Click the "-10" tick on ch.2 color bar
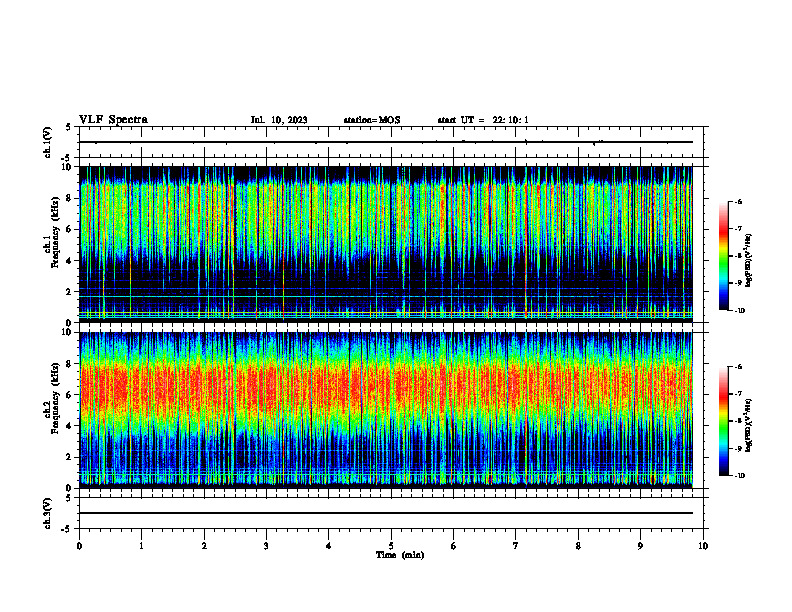This screenshot has width=792, height=612. (x=739, y=475)
